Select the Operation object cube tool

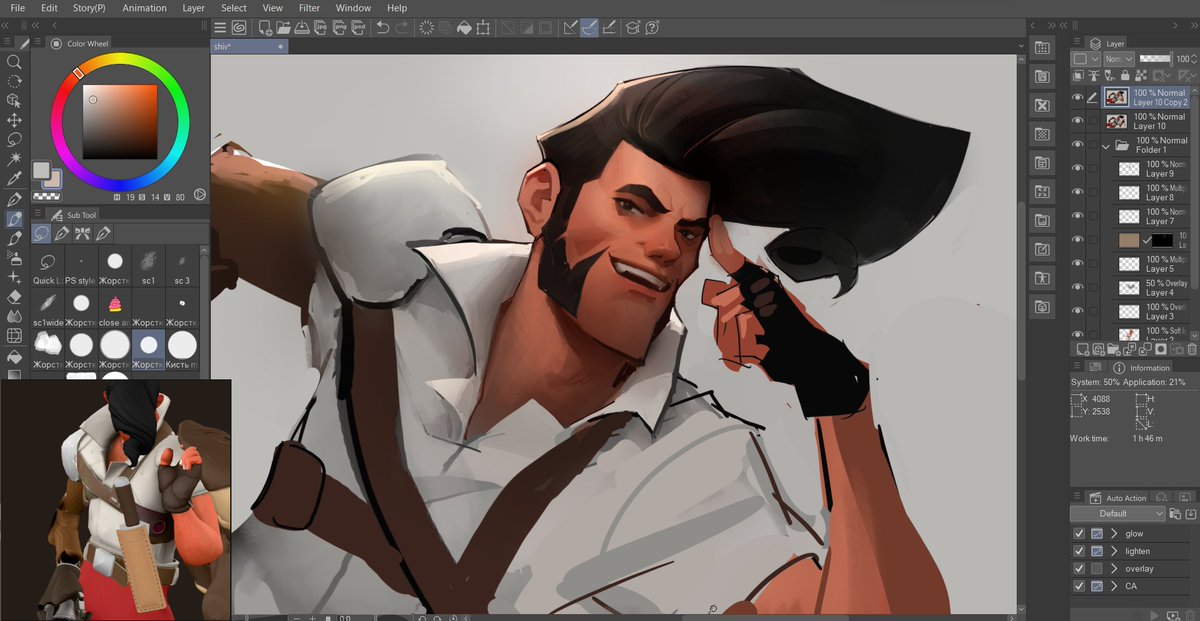click(14, 101)
